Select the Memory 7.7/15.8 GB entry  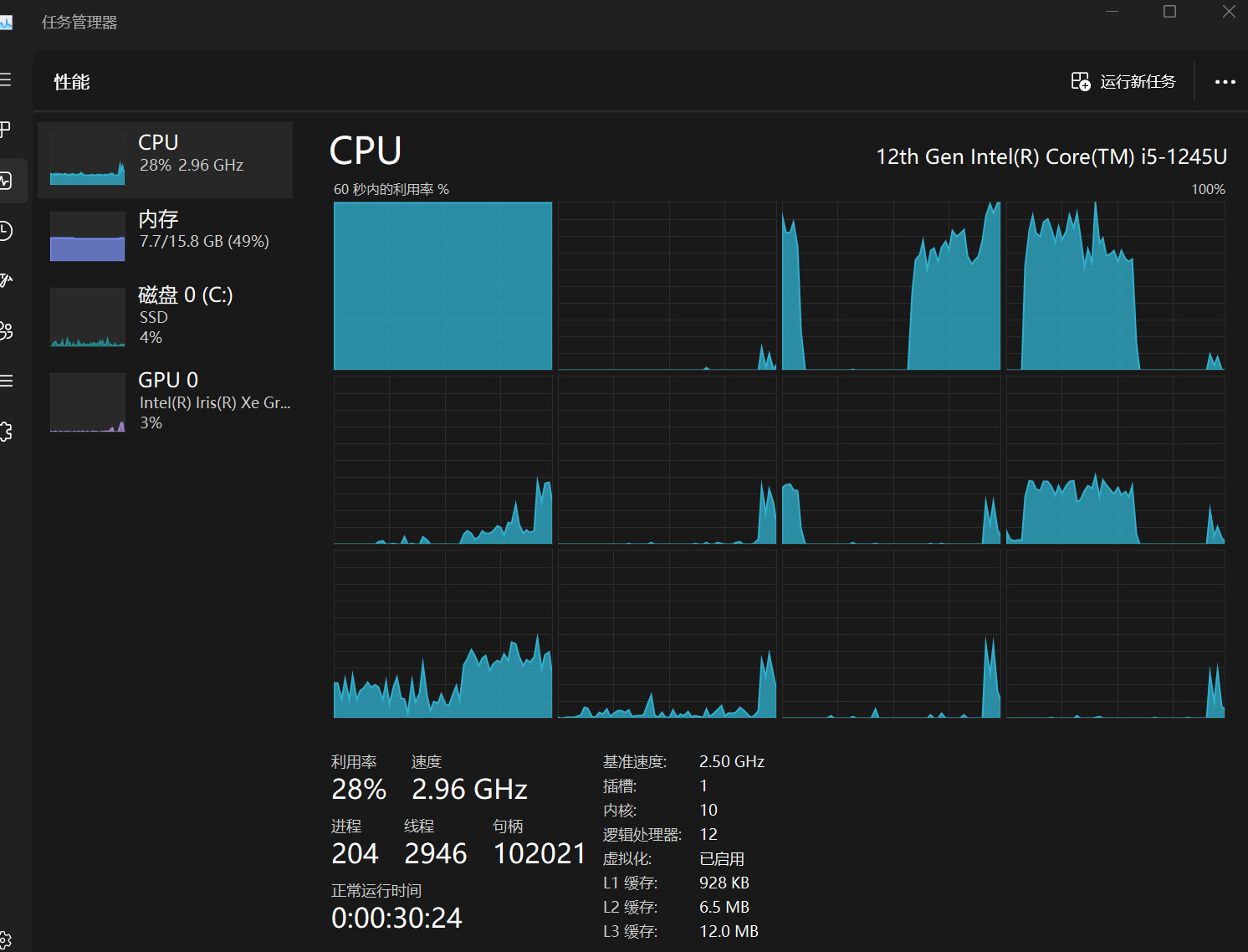click(165, 236)
